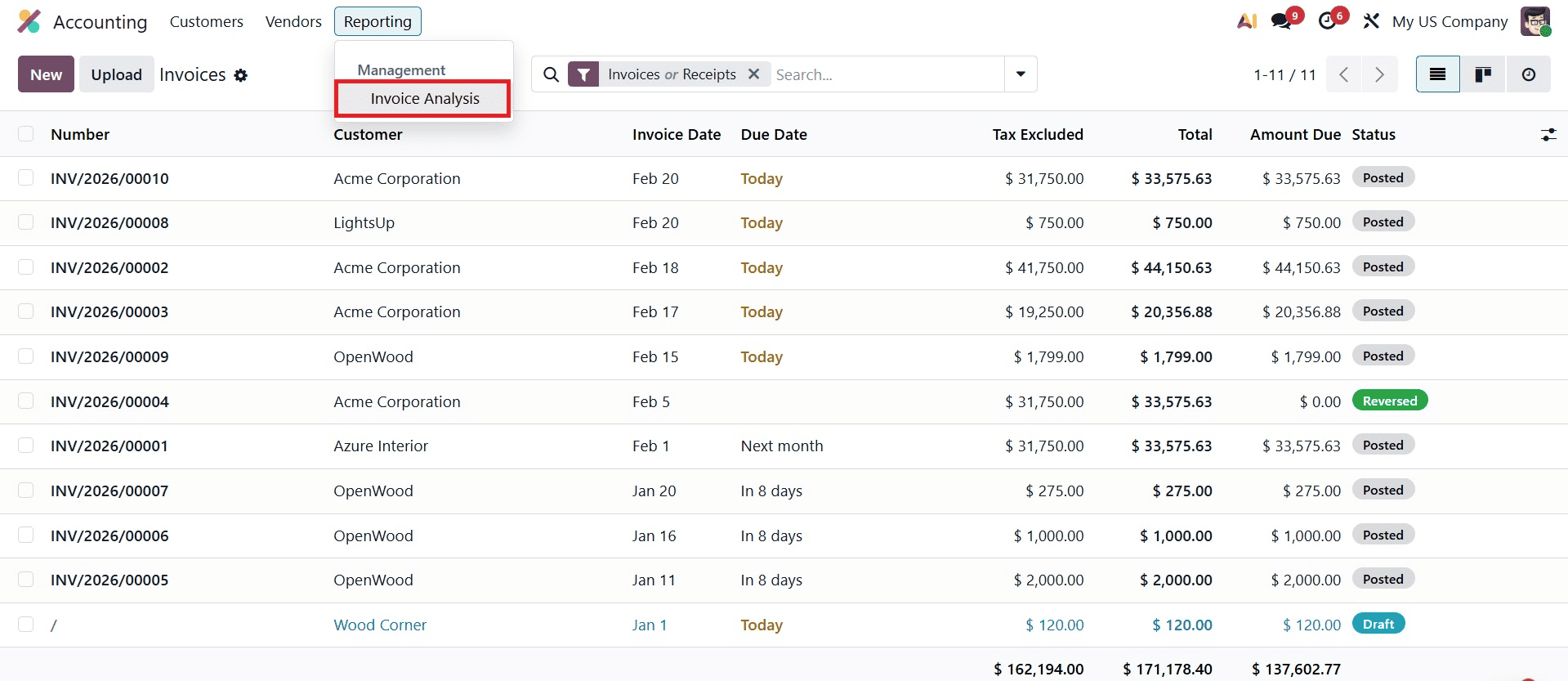This screenshot has width=1568, height=681.
Task: Select the checkbox for INV/2026/00004
Action: [x=26, y=401]
